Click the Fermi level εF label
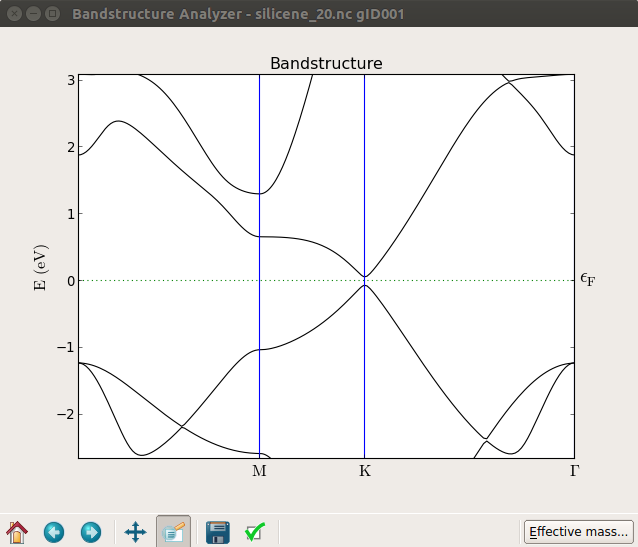This screenshot has width=638, height=547. pos(588,280)
